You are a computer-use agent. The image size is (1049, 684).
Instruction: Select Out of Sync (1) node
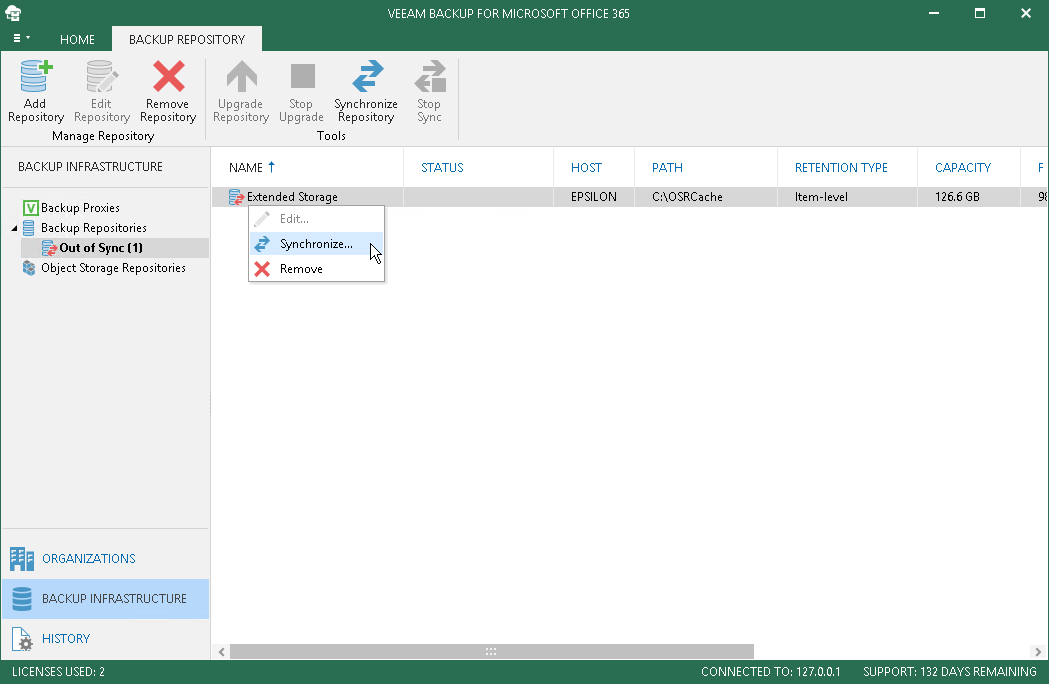click(x=101, y=248)
